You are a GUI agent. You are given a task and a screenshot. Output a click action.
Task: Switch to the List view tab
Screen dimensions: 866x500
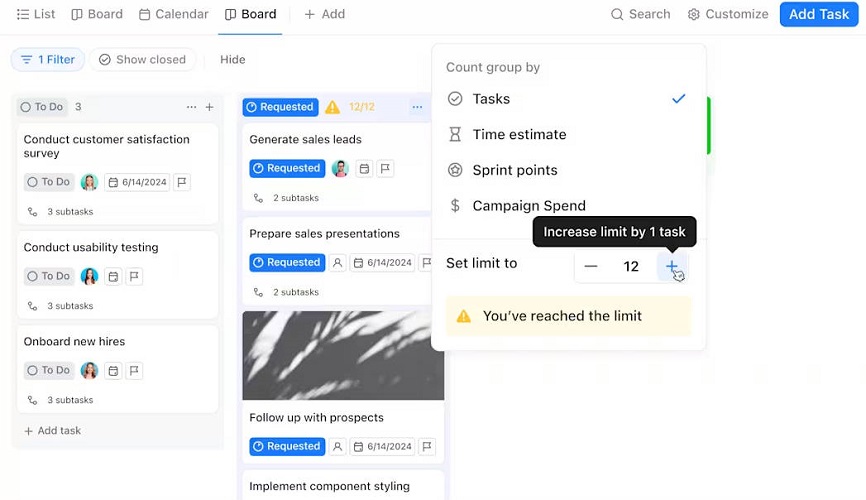tap(36, 14)
